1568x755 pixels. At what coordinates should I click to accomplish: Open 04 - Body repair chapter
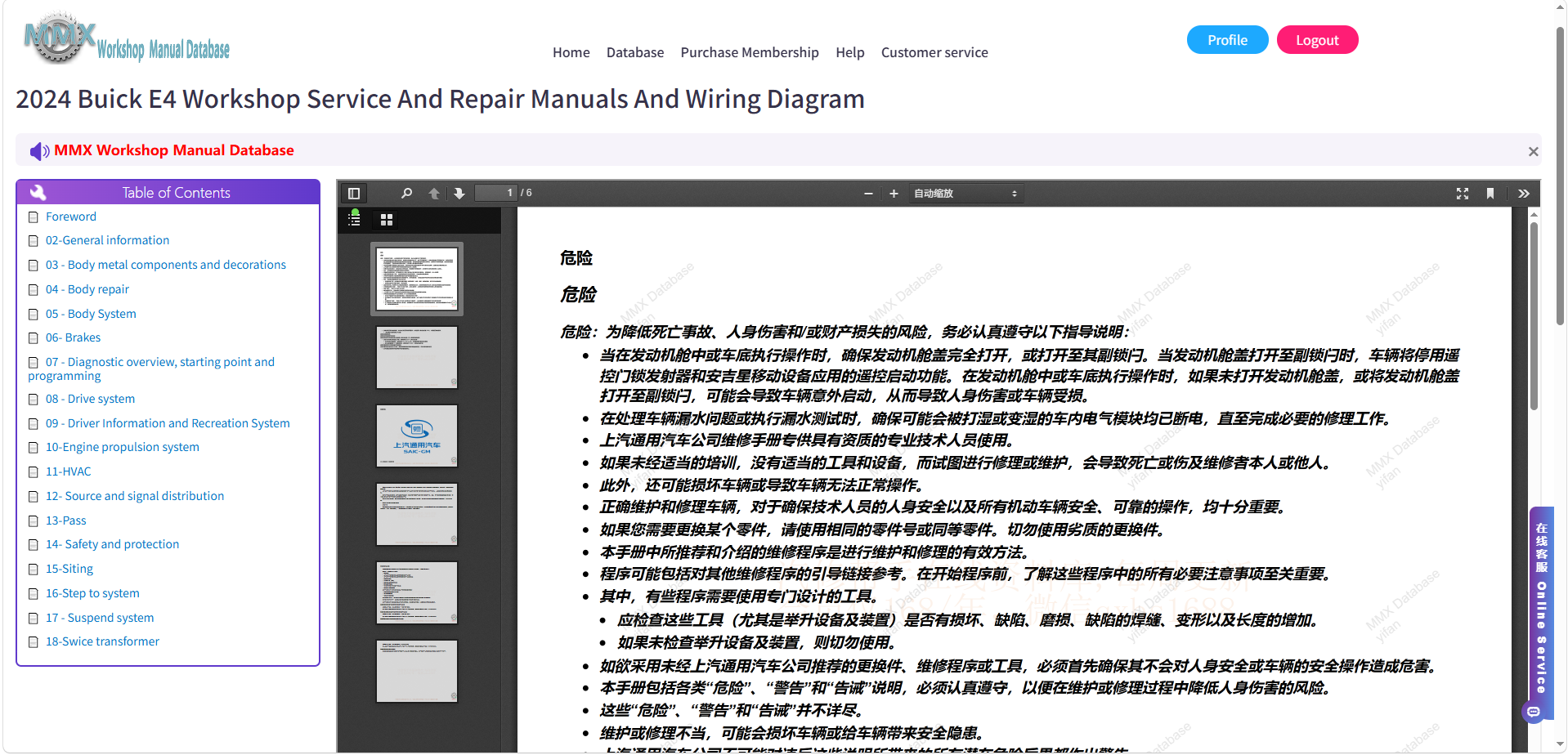coord(87,289)
